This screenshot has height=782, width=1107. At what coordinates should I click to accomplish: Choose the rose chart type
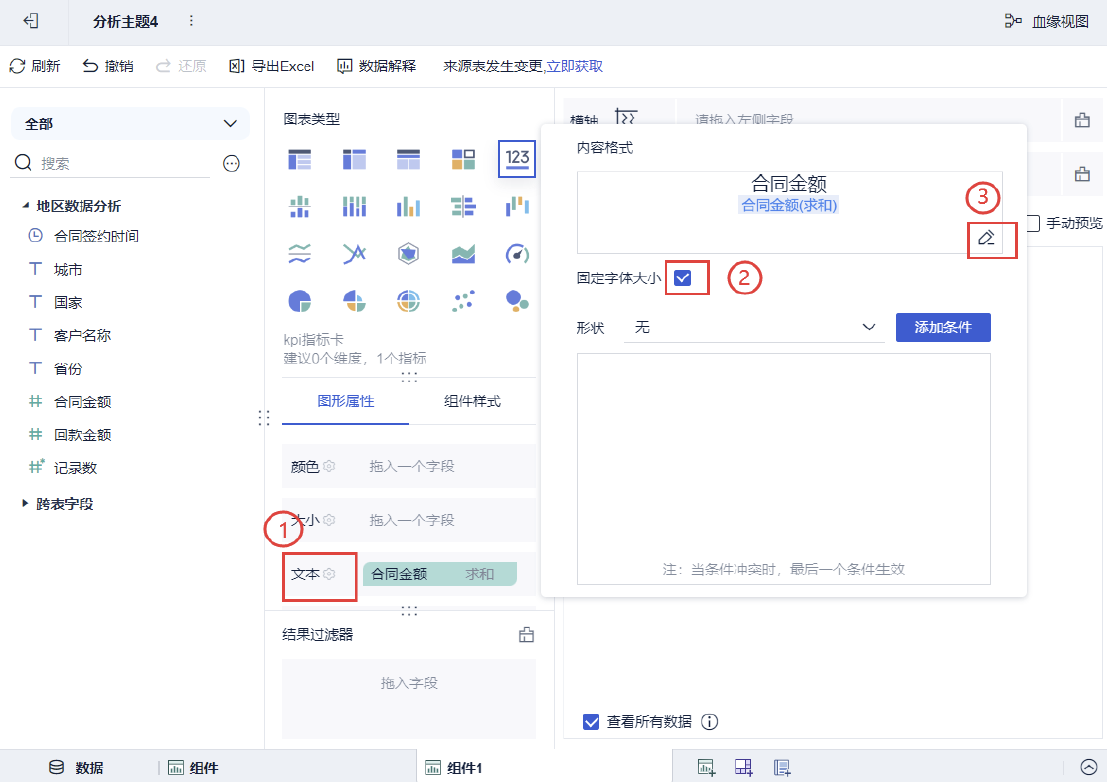pos(354,301)
